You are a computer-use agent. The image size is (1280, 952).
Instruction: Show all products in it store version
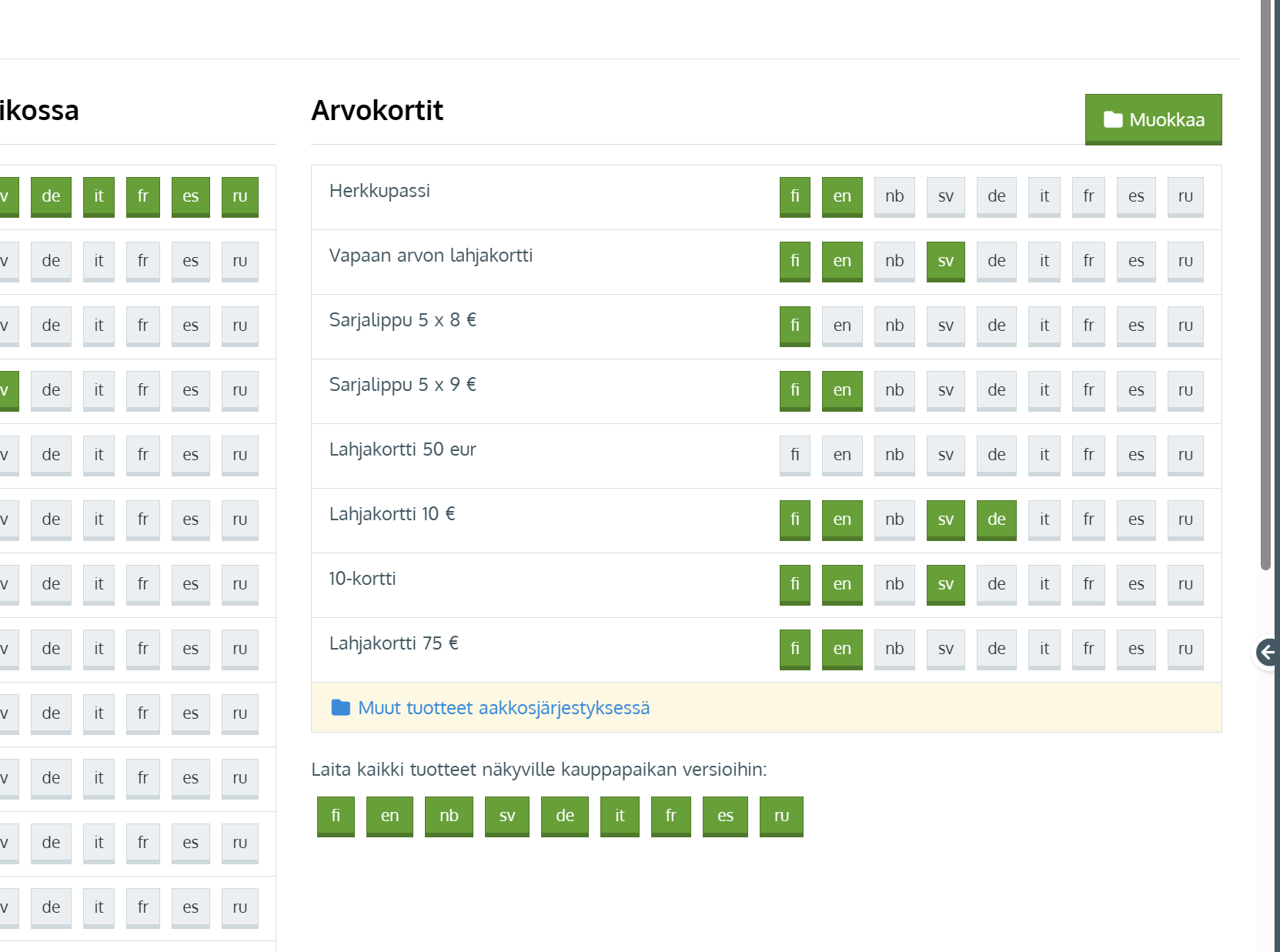pyautogui.click(x=620, y=817)
